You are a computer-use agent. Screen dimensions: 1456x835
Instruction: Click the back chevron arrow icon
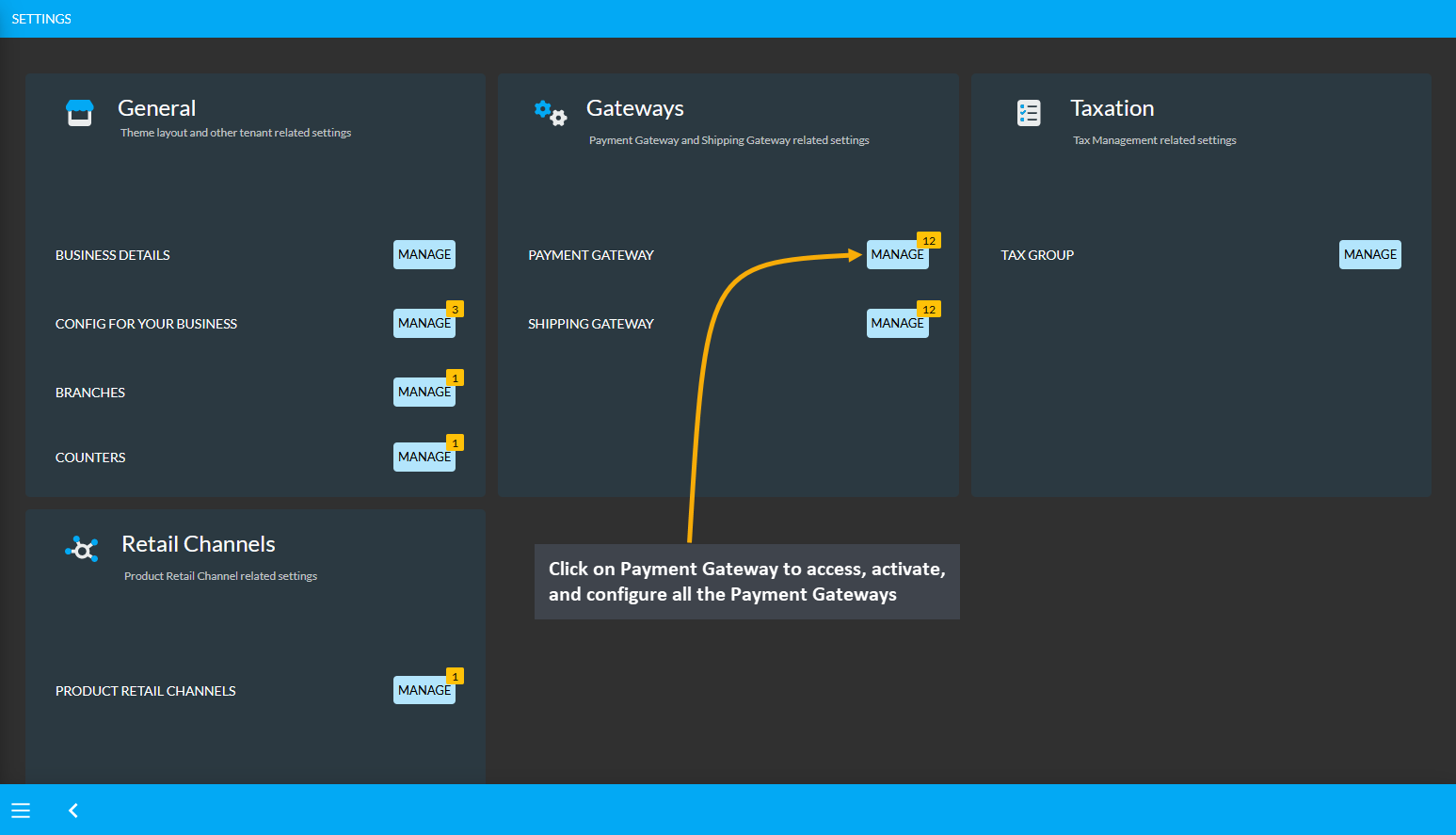[73, 811]
